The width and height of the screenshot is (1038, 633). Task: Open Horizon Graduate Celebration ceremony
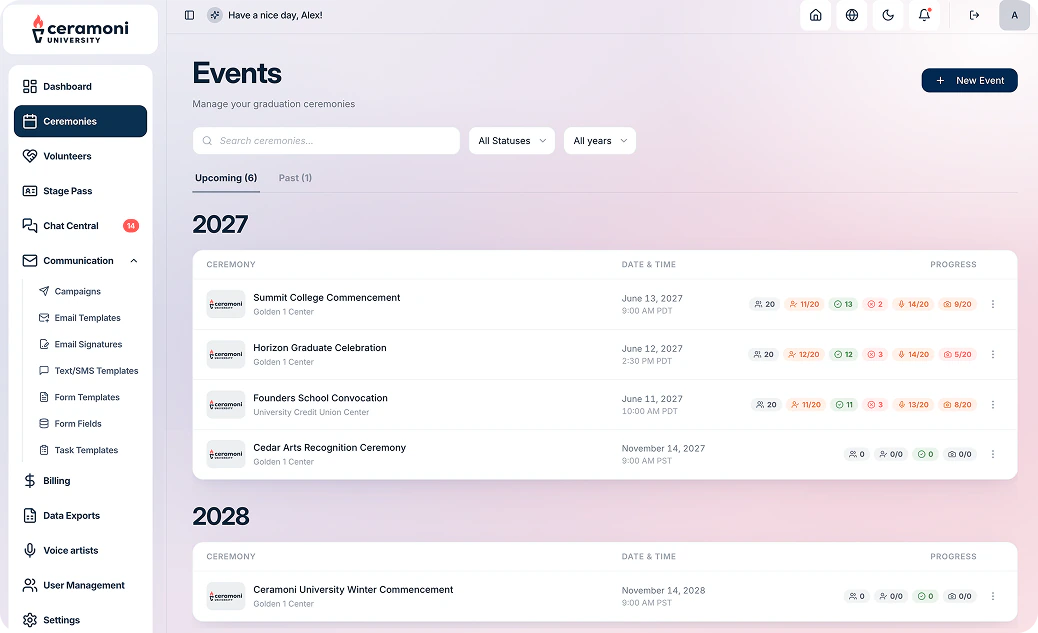(320, 348)
